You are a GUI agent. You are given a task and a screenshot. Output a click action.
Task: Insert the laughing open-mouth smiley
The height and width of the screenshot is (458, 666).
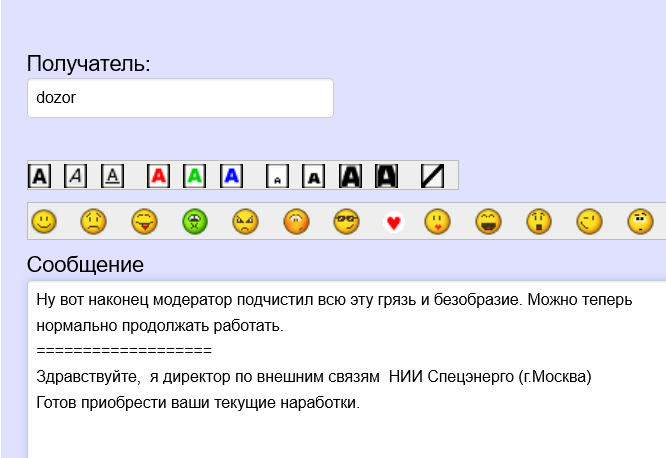pos(488,221)
